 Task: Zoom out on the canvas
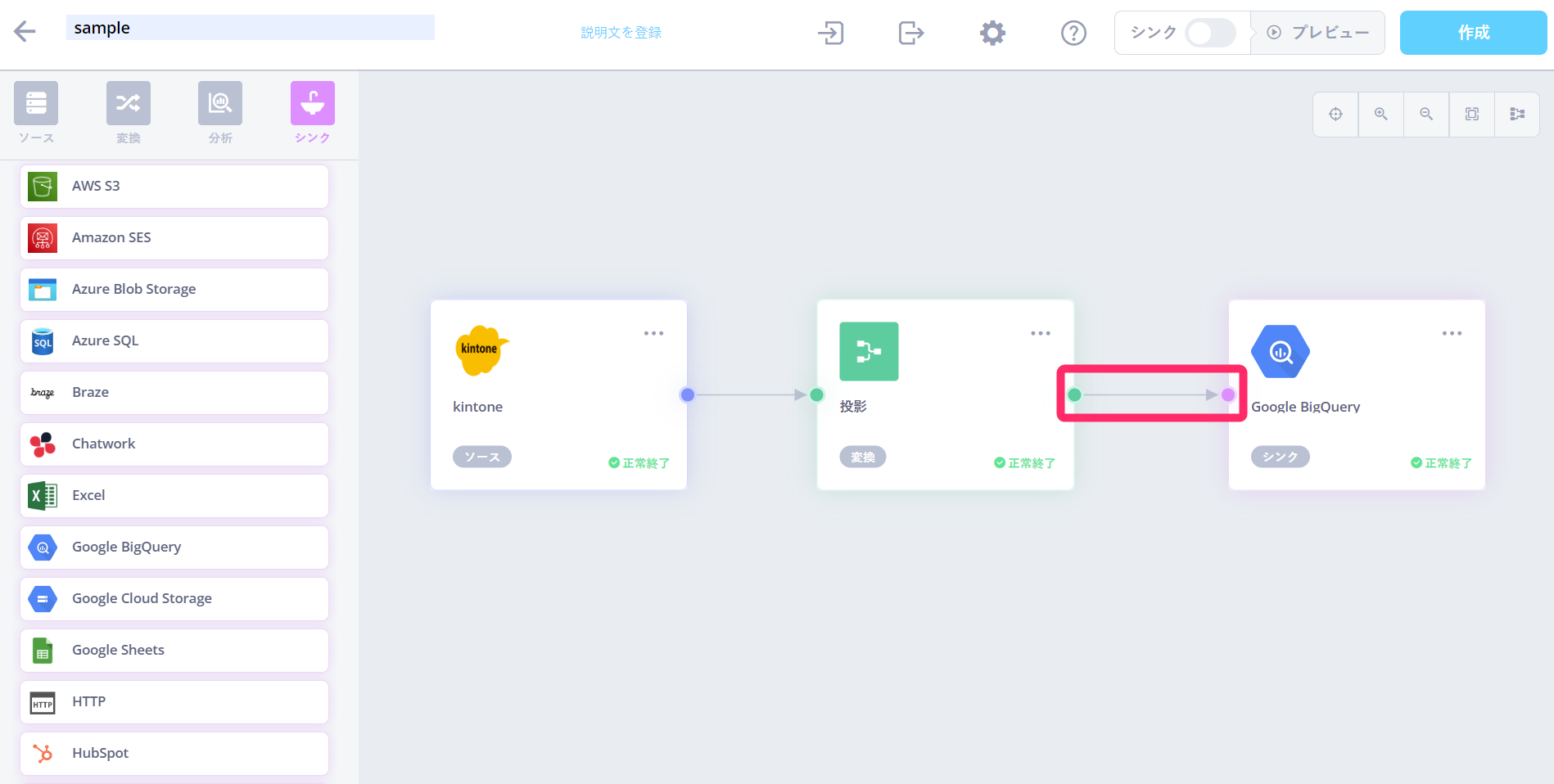tap(1426, 114)
